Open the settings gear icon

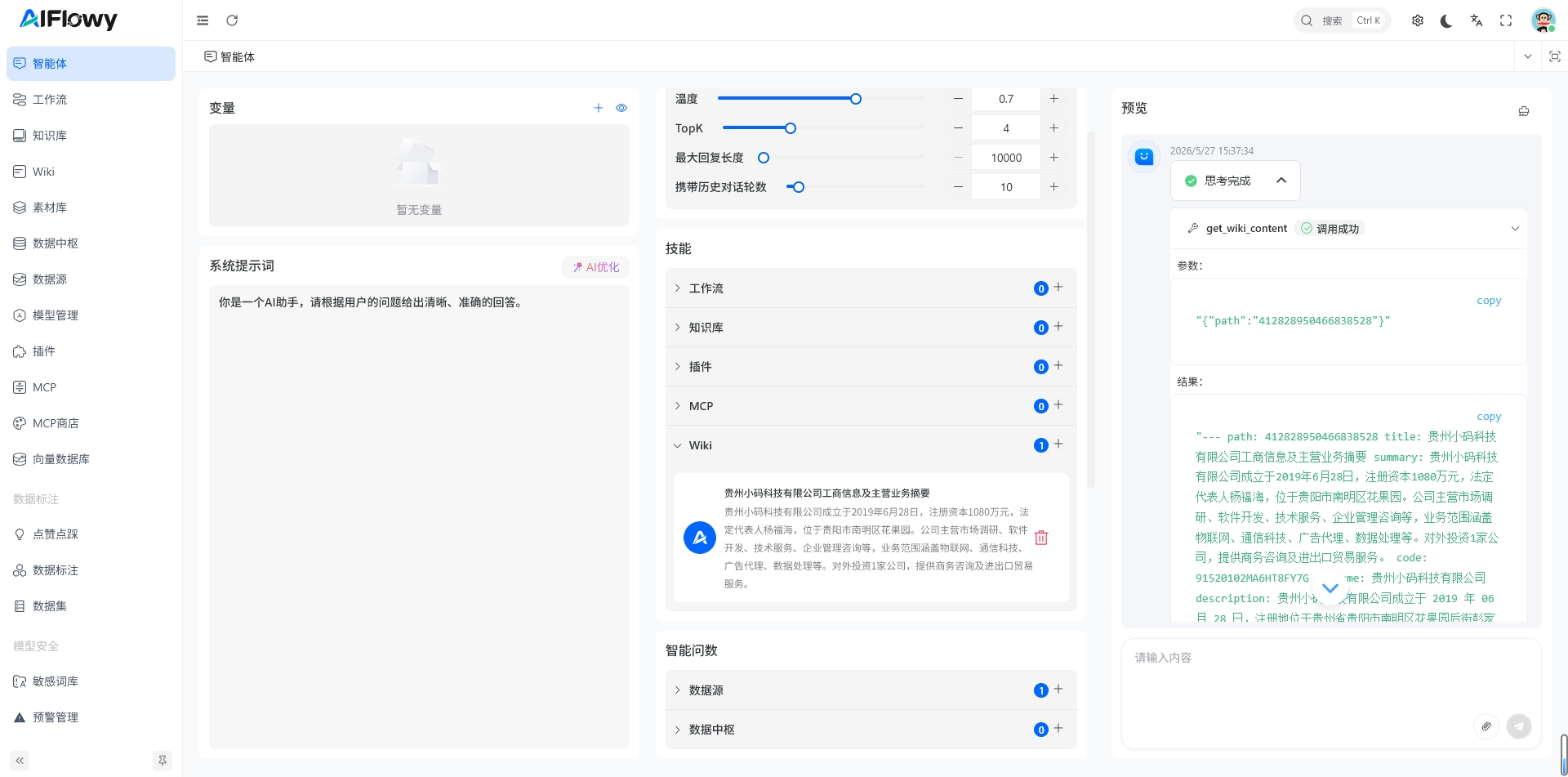[x=1418, y=20]
